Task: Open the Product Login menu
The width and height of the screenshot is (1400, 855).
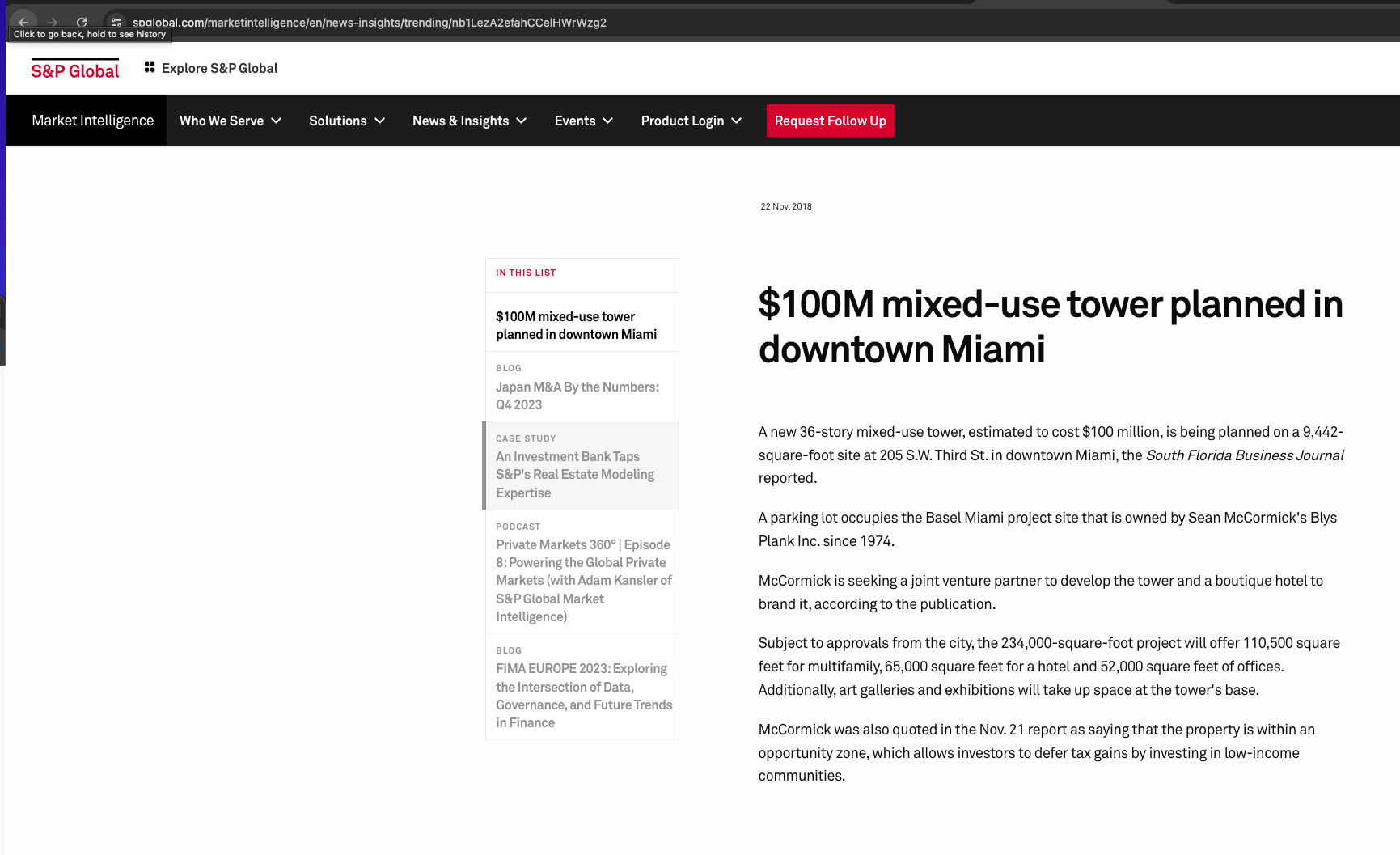Action: 692,121
